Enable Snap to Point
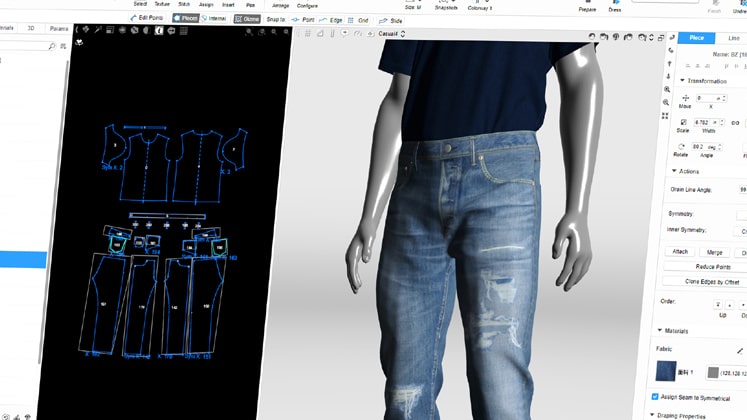The height and width of the screenshot is (420, 747). [x=303, y=20]
